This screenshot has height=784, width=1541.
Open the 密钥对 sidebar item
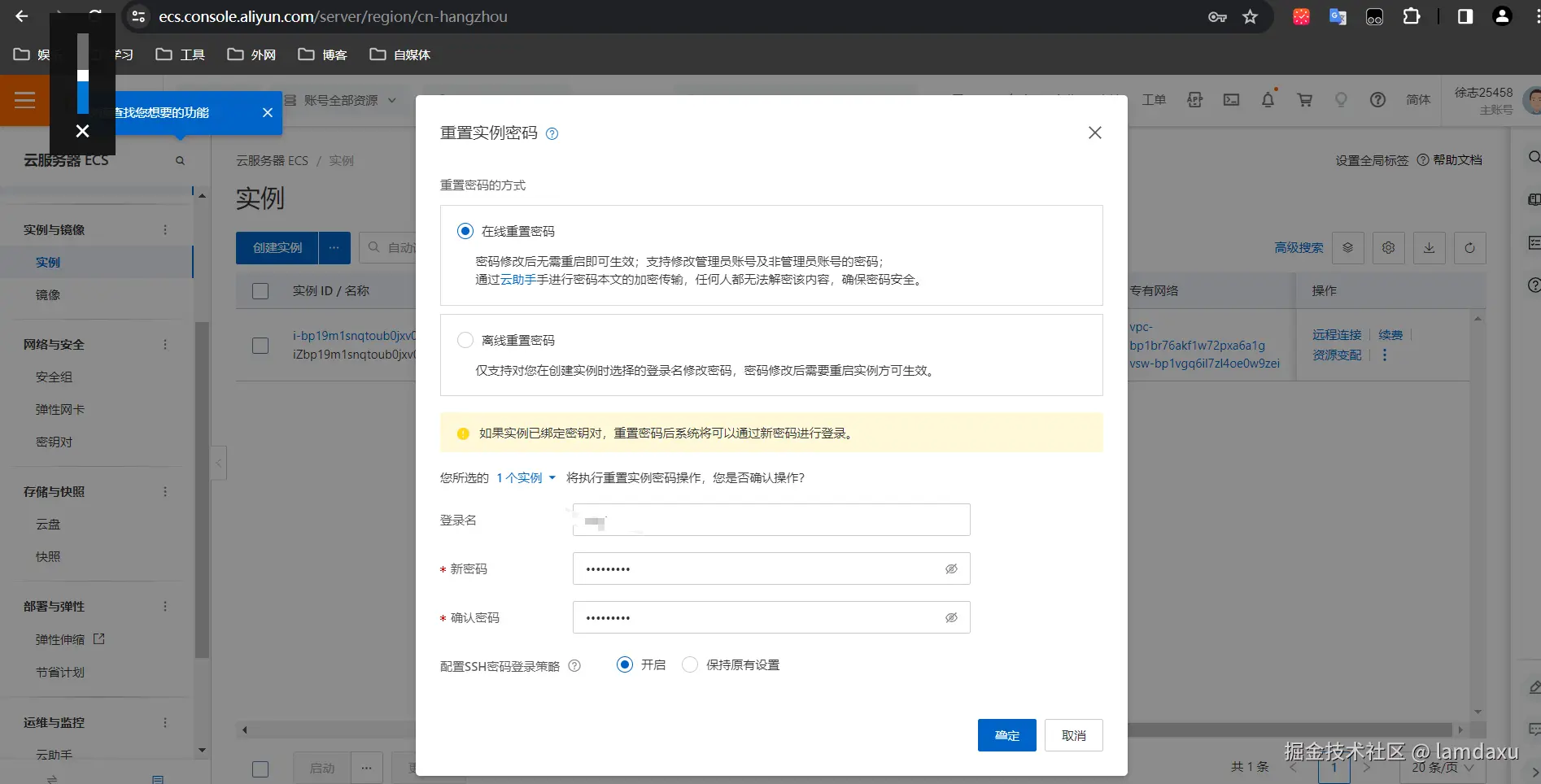click(x=54, y=442)
